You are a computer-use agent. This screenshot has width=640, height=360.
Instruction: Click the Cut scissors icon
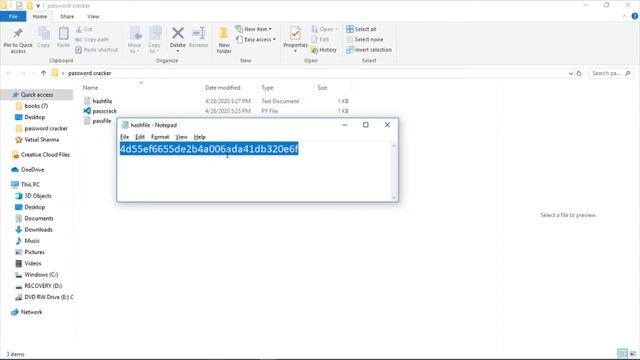point(79,29)
